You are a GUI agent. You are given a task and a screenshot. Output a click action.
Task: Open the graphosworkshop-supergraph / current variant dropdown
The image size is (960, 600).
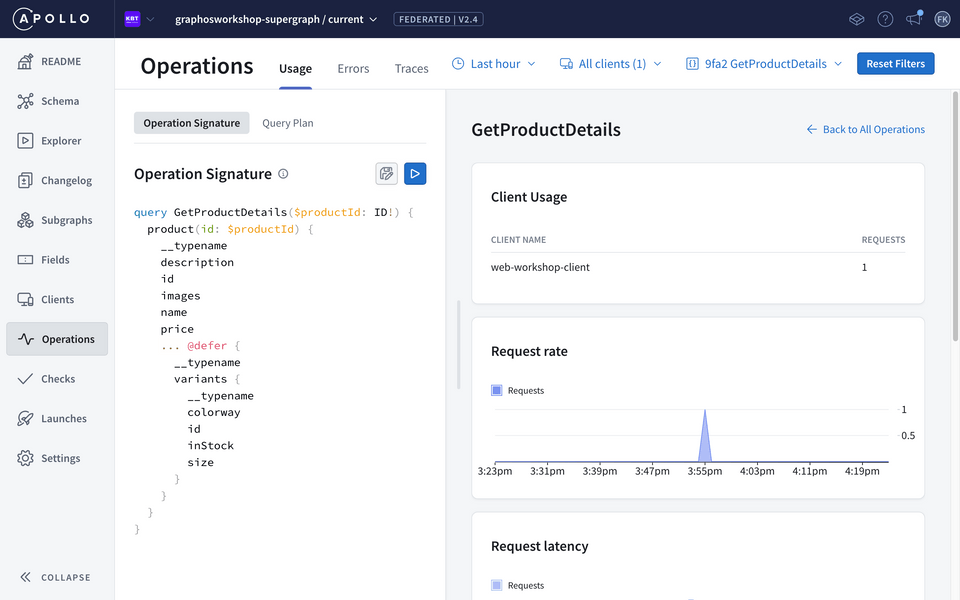pos(276,20)
